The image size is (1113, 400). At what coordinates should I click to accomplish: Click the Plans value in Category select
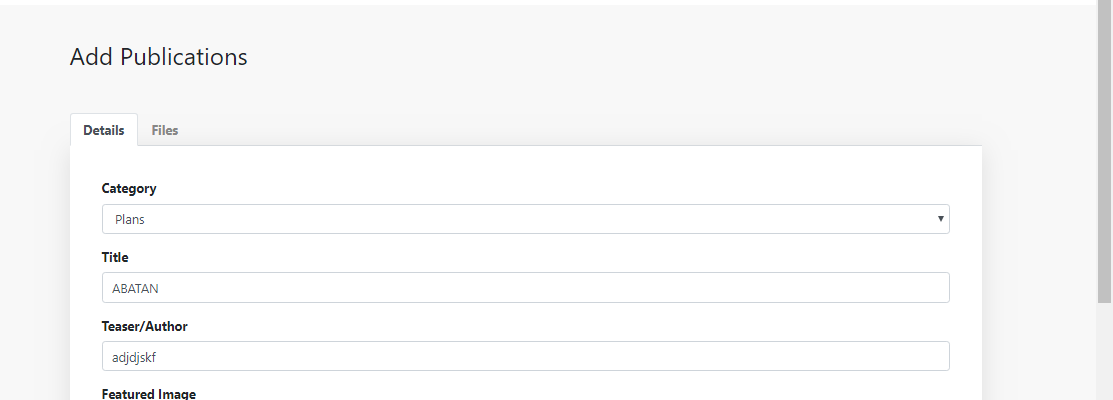(130, 219)
